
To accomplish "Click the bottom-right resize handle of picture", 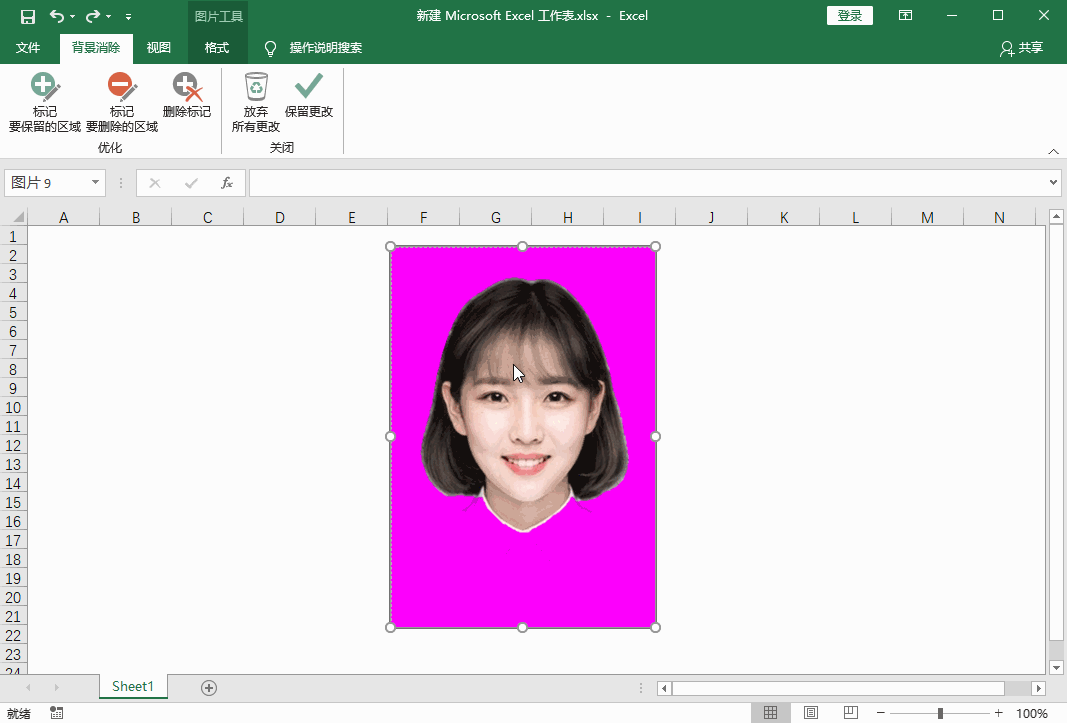I will [656, 628].
